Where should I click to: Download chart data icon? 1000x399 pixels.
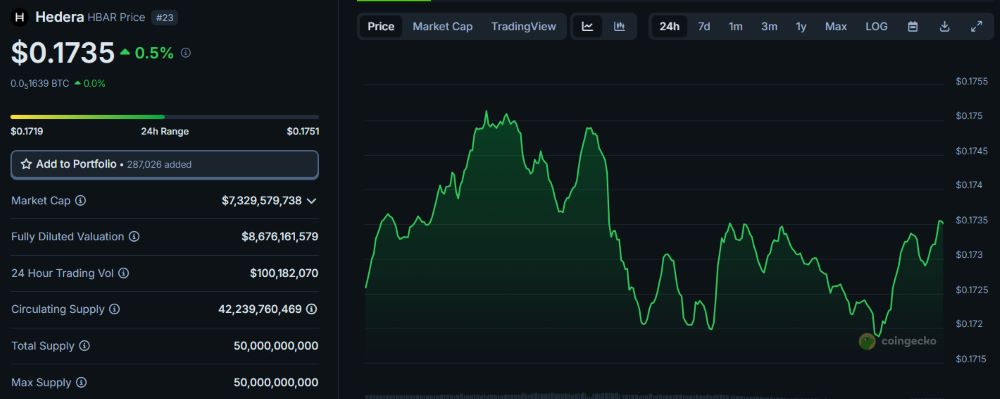pos(945,27)
